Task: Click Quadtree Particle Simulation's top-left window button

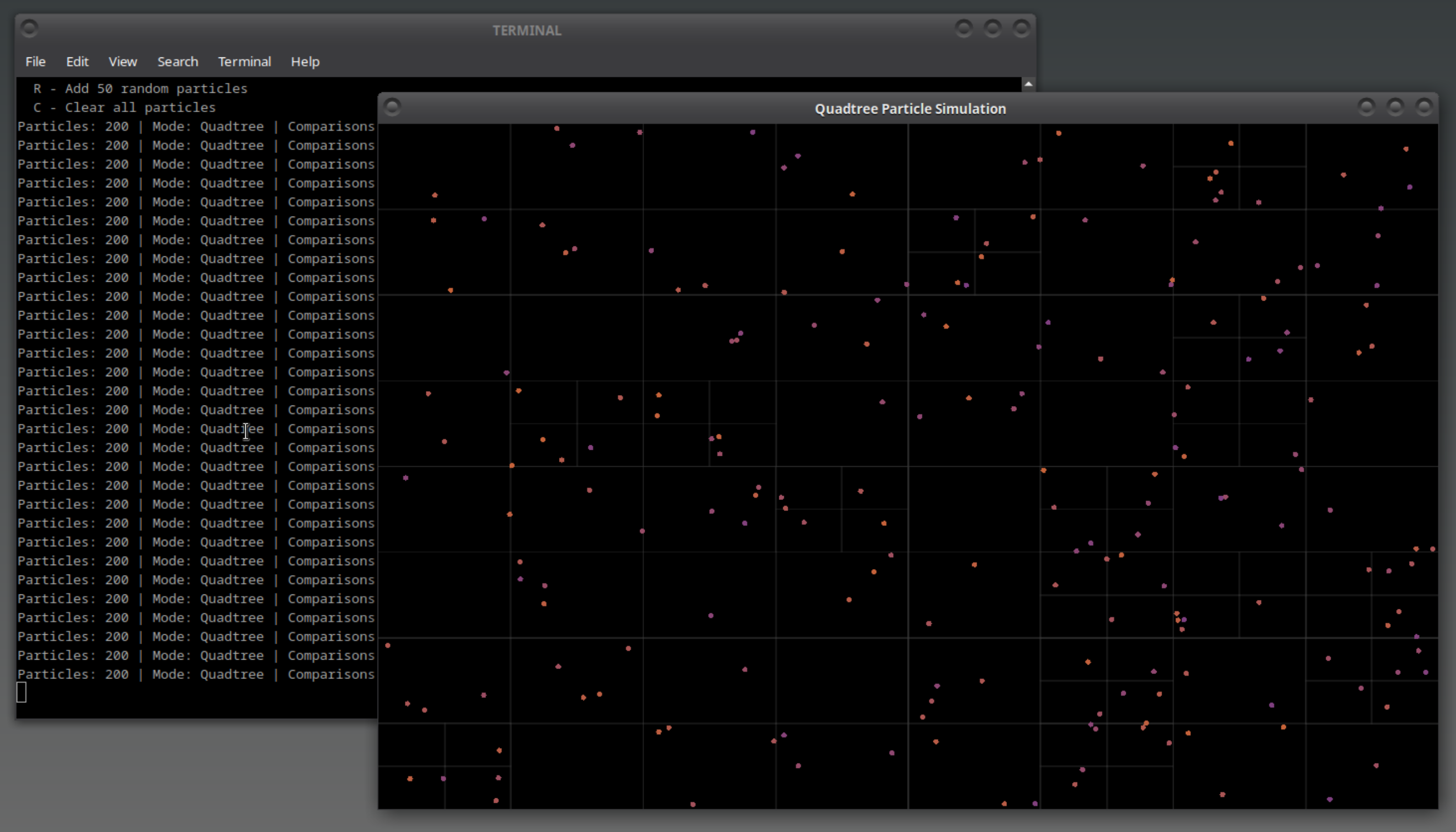Action: click(392, 107)
